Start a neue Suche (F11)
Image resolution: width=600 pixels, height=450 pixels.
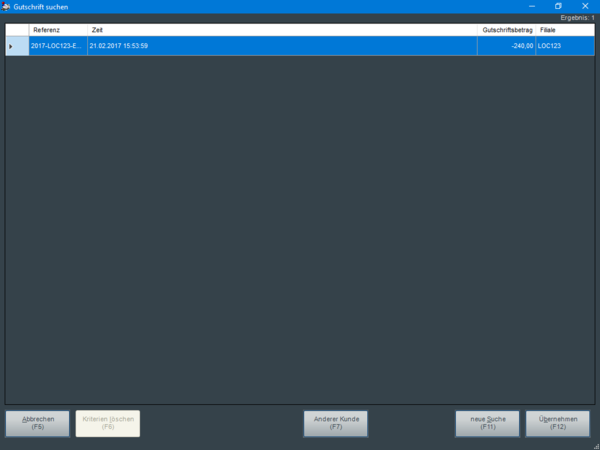487,423
